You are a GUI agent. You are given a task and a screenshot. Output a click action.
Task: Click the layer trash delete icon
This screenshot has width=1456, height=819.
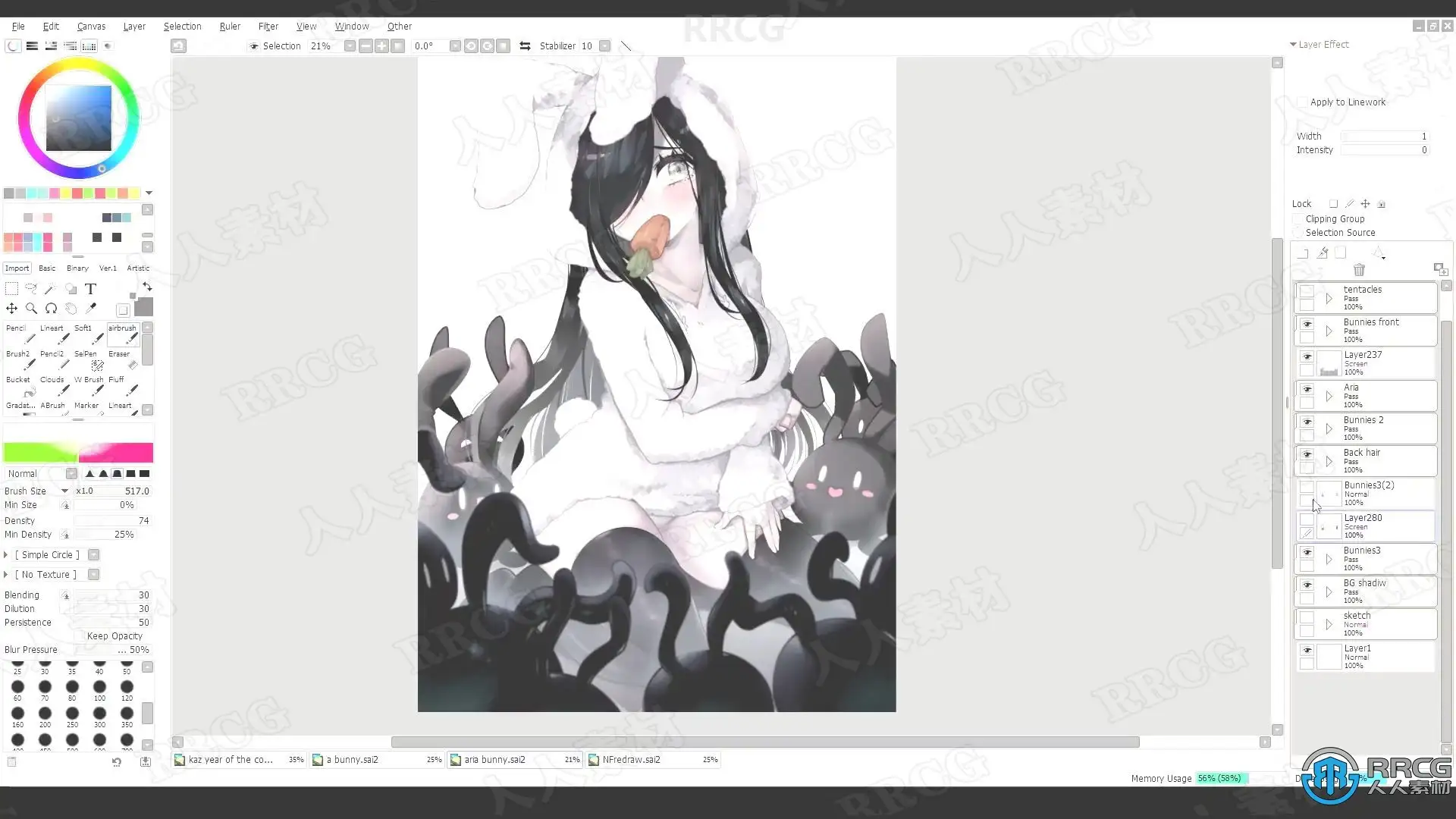(1359, 270)
